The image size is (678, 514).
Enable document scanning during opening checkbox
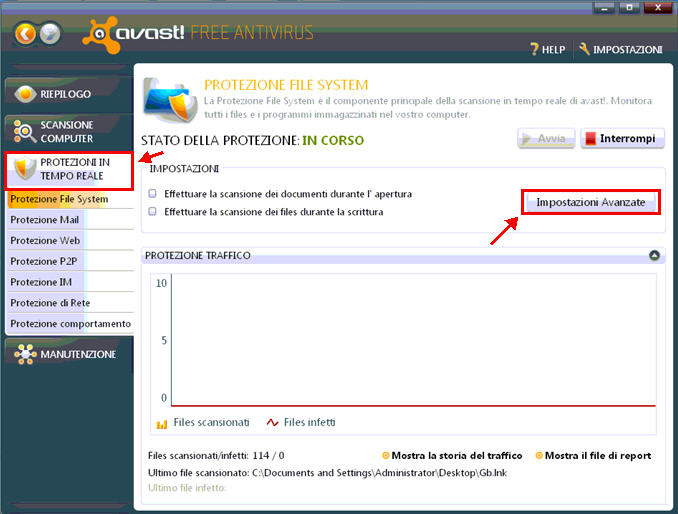tap(152, 193)
